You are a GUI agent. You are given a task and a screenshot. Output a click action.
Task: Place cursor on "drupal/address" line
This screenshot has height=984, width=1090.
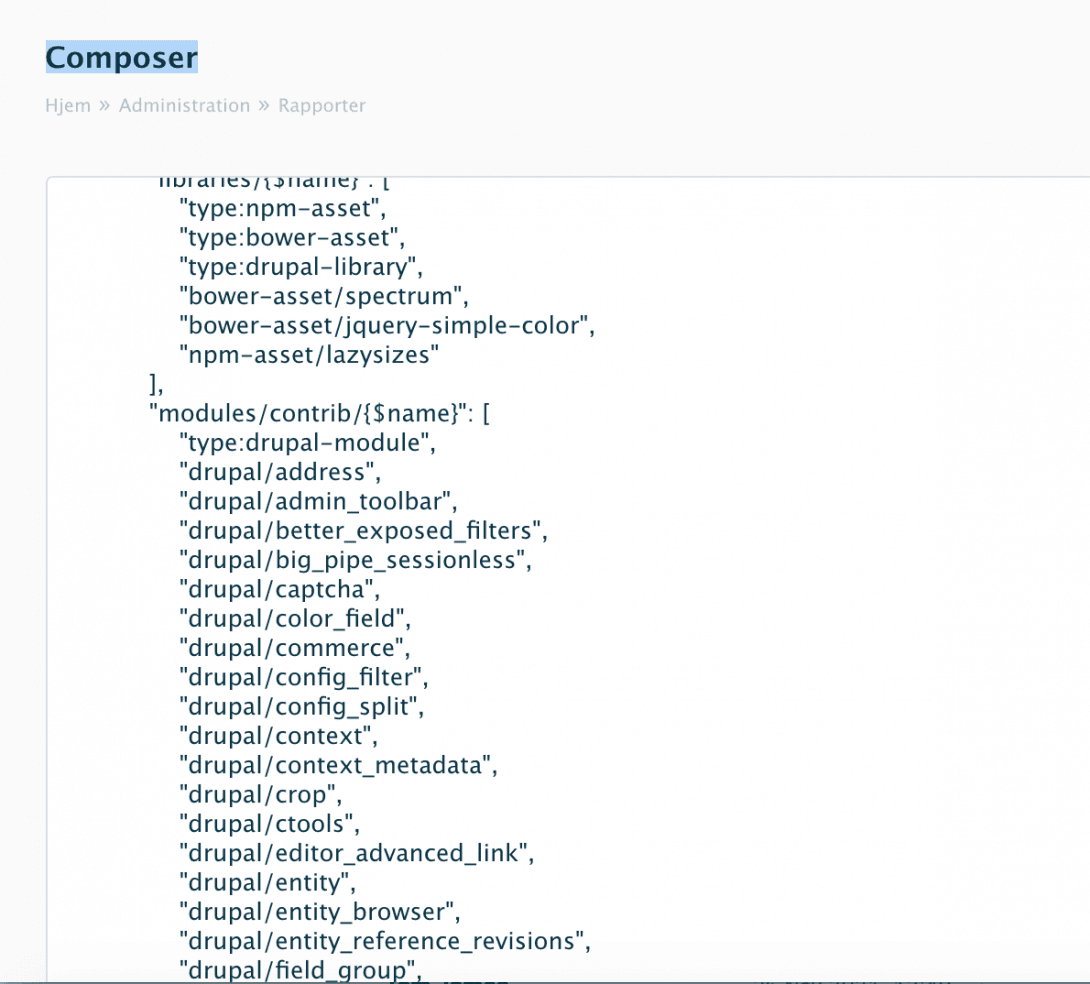click(x=279, y=471)
